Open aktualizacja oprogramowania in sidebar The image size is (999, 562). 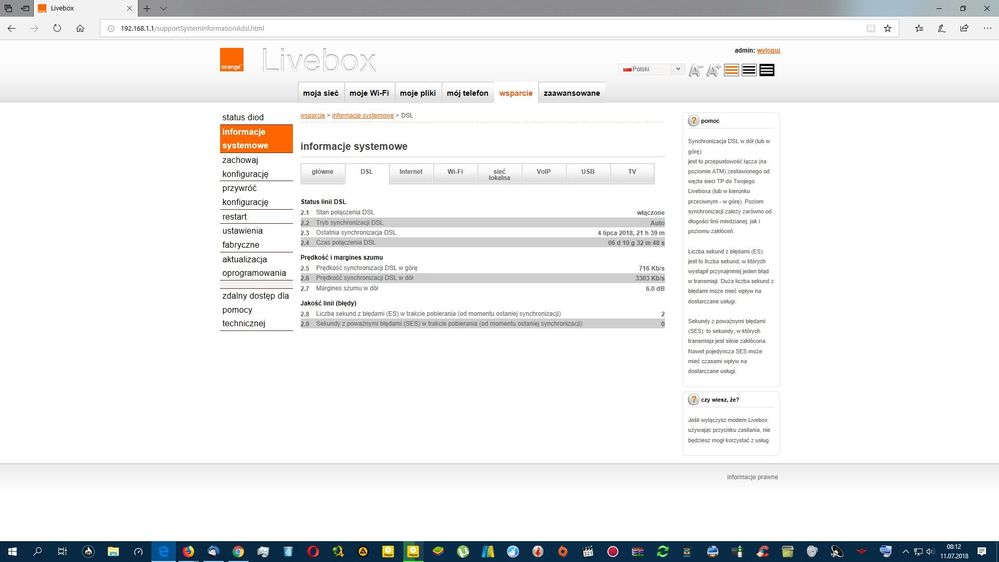(x=256, y=266)
